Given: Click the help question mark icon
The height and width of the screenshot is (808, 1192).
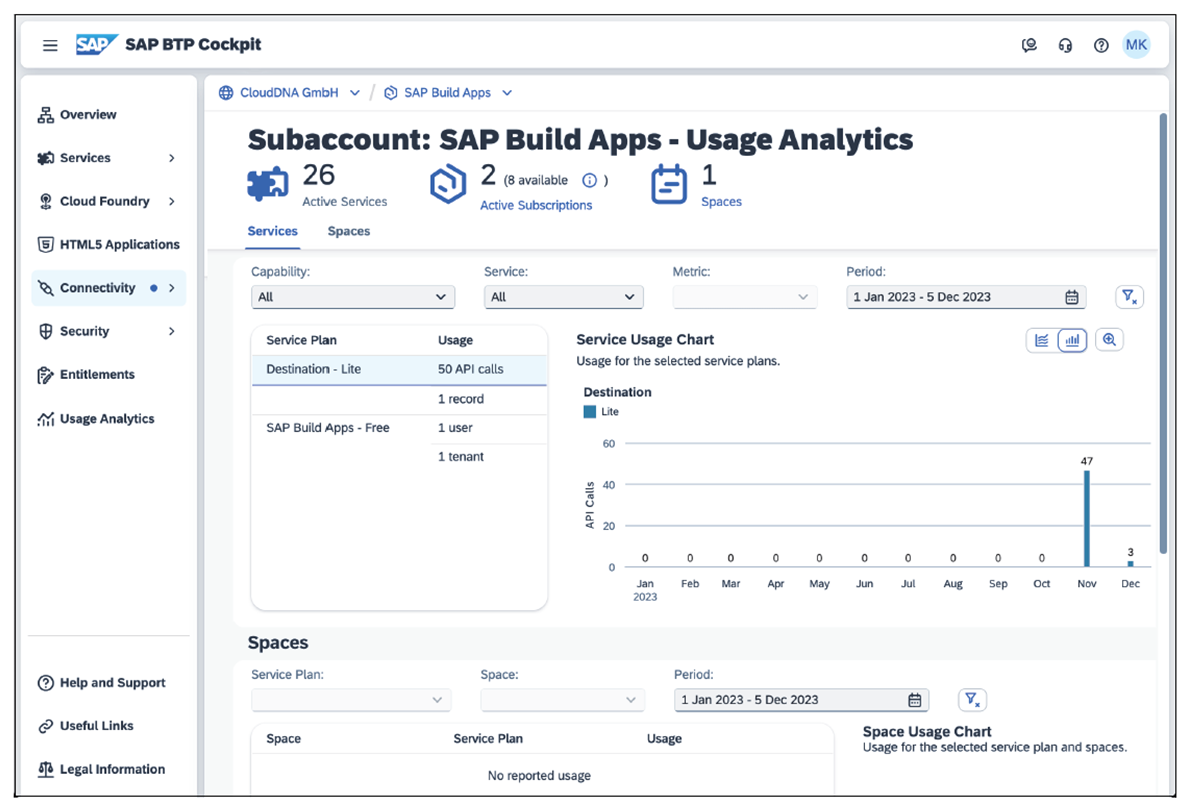Looking at the screenshot, I should click(x=1101, y=44).
